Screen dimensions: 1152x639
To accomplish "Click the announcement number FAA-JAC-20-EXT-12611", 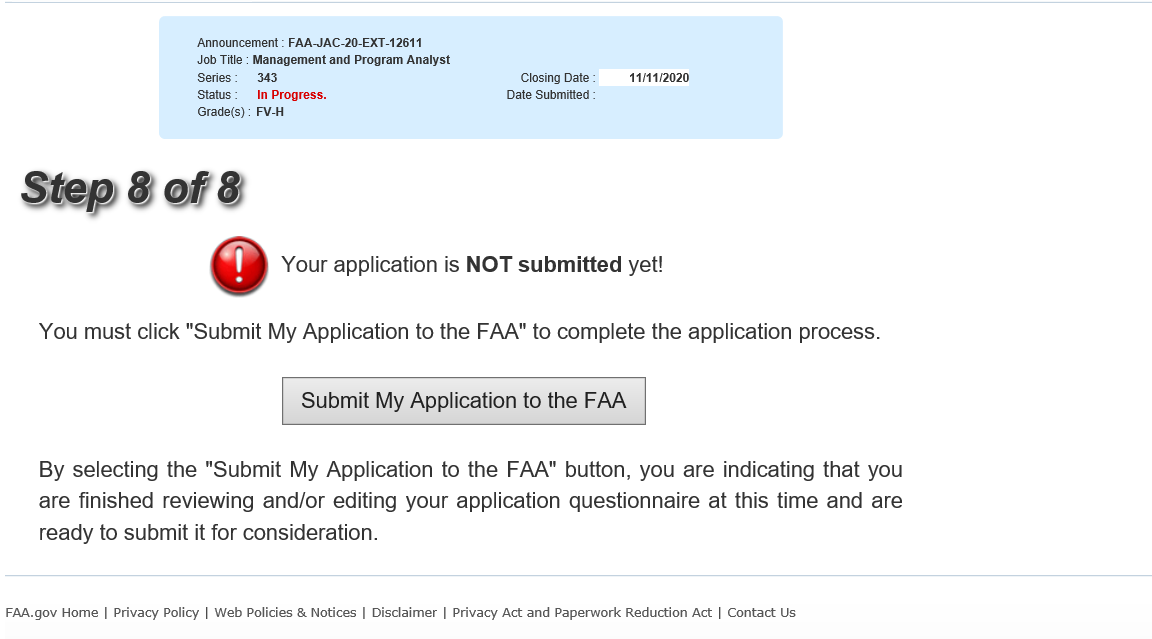I will 355,43.
